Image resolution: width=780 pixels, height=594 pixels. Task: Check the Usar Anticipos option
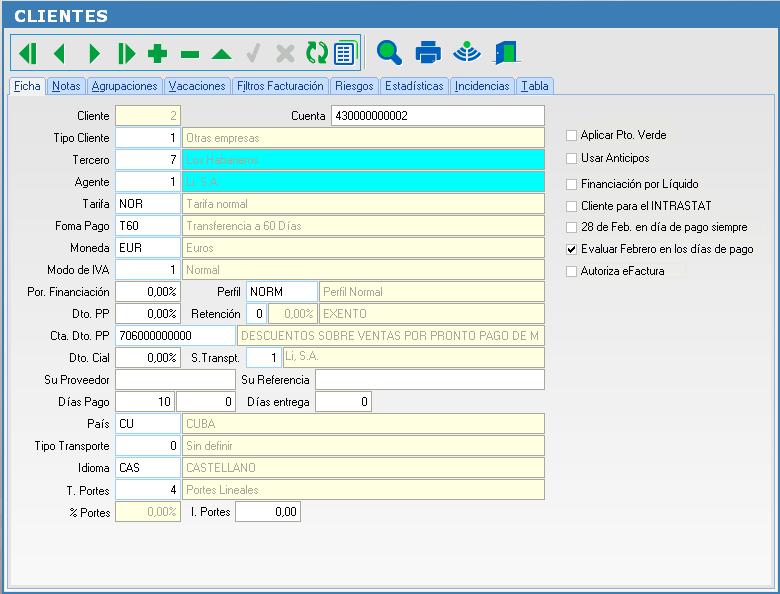point(572,158)
